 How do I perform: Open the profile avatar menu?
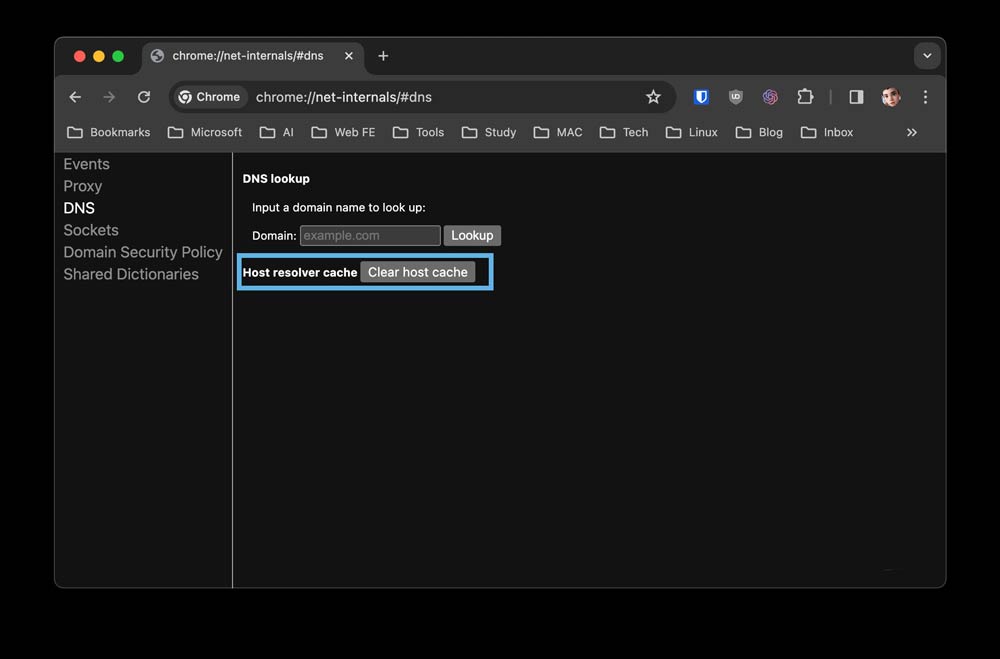tap(891, 97)
